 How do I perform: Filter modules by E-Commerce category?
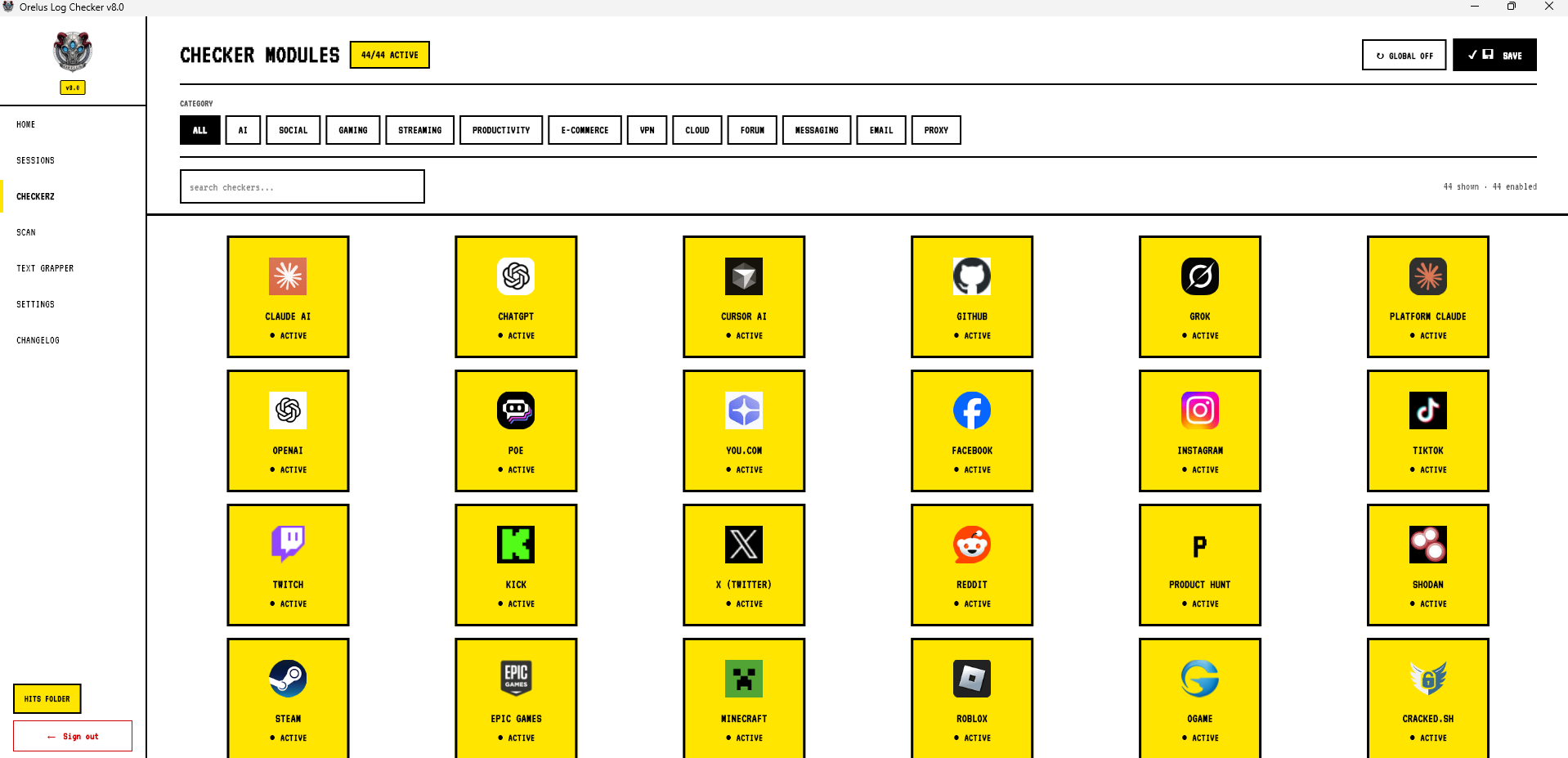585,130
